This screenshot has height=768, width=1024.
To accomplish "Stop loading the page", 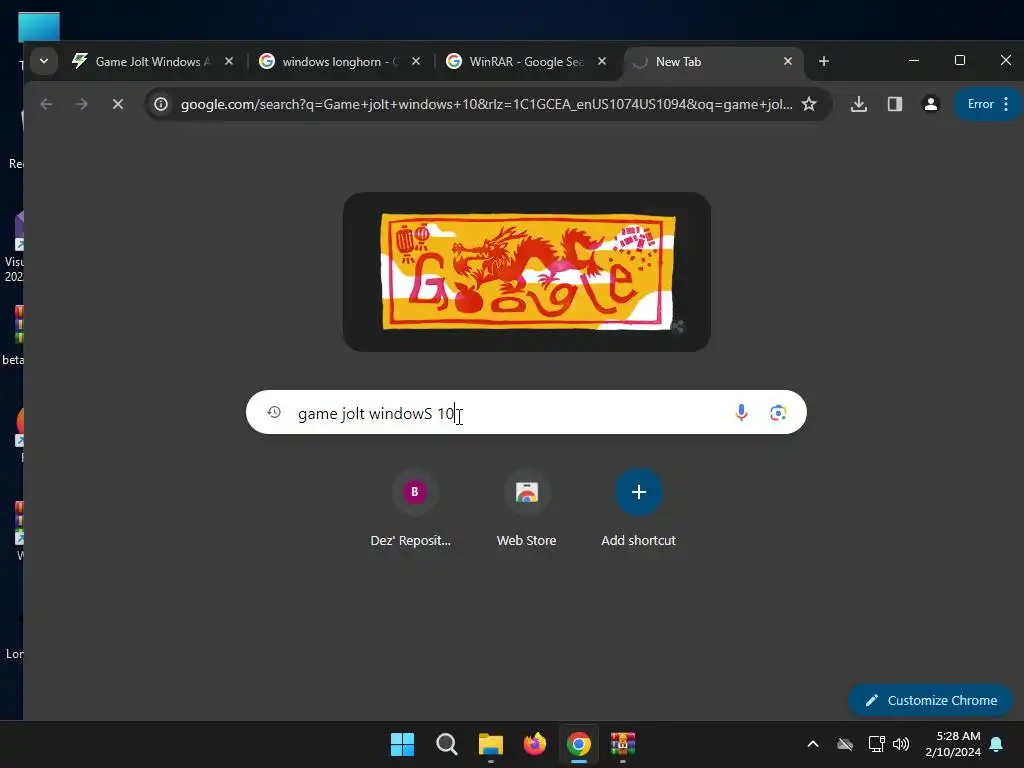I will point(118,104).
